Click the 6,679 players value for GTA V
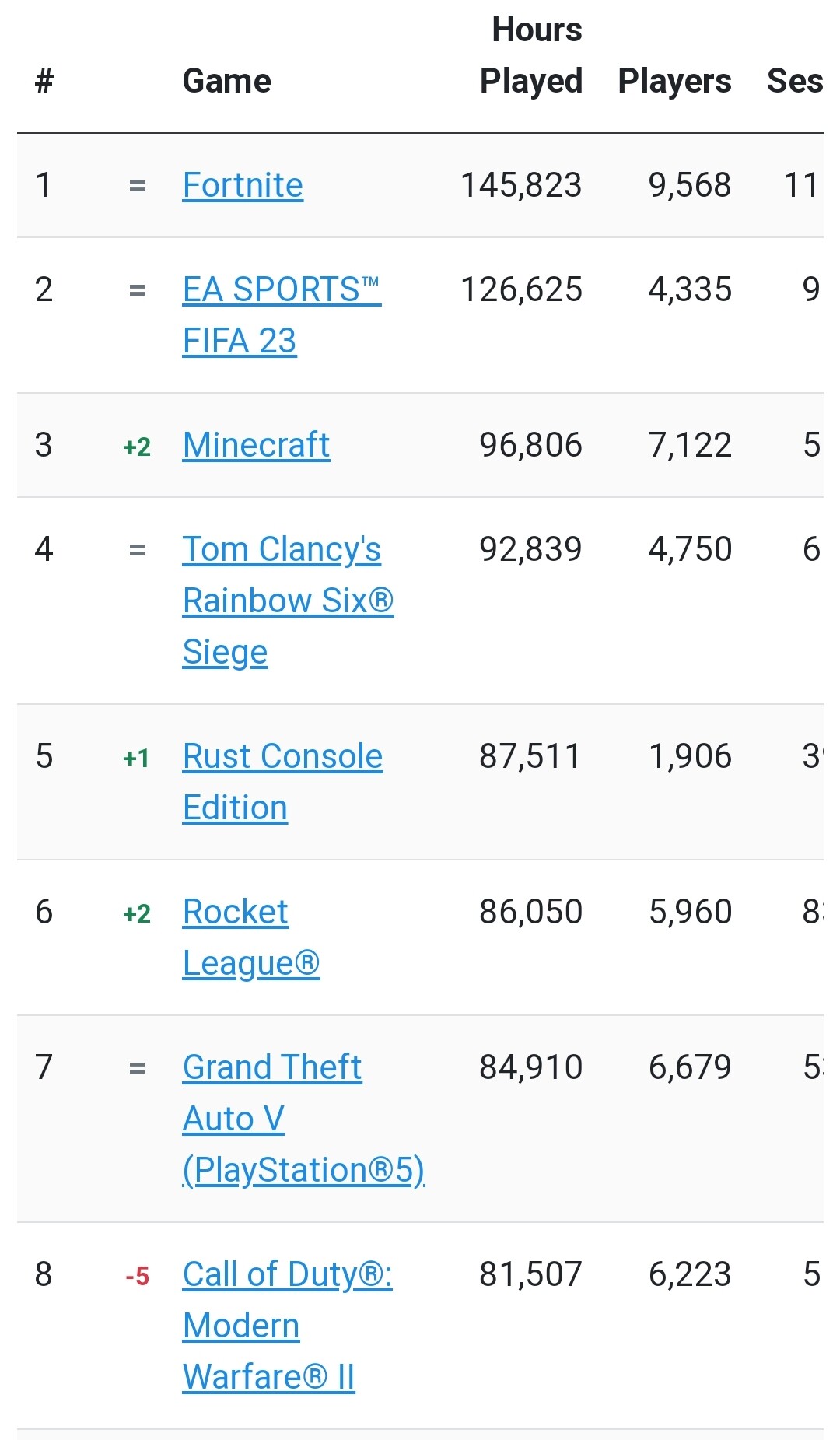The width and height of the screenshot is (840, 1440). point(690,1067)
